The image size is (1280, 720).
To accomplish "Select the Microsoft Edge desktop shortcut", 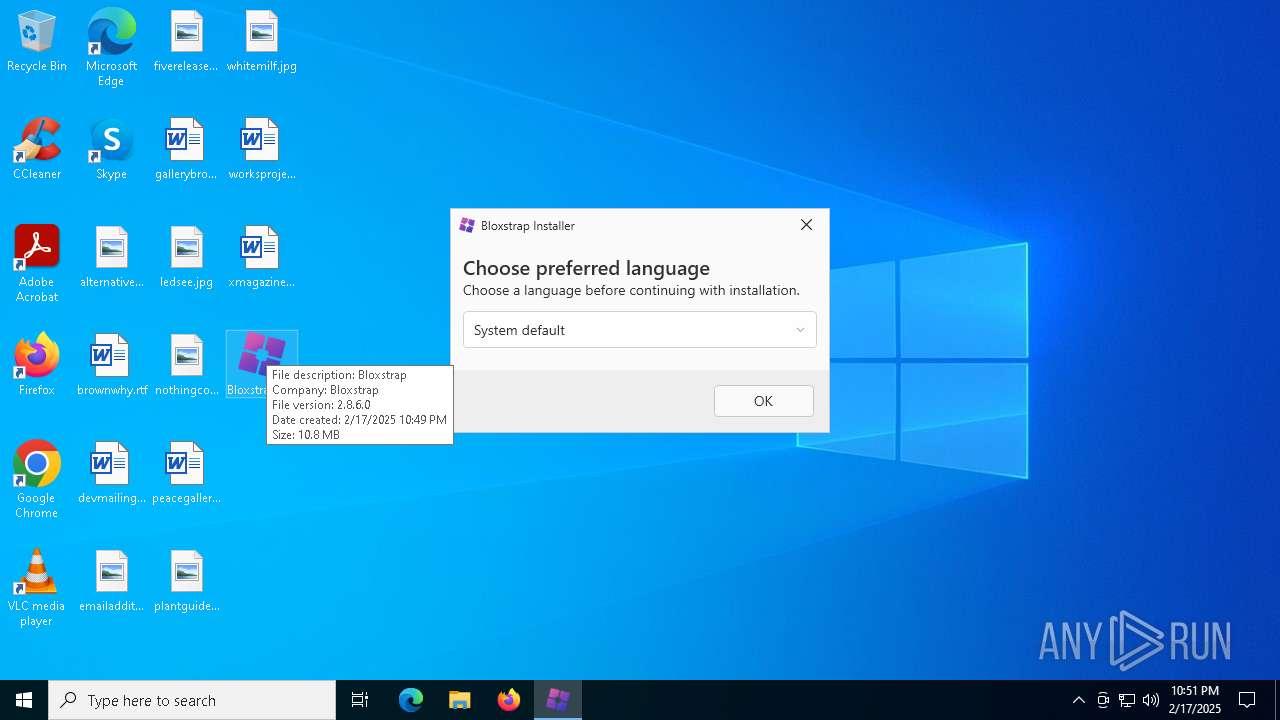I will tap(111, 48).
